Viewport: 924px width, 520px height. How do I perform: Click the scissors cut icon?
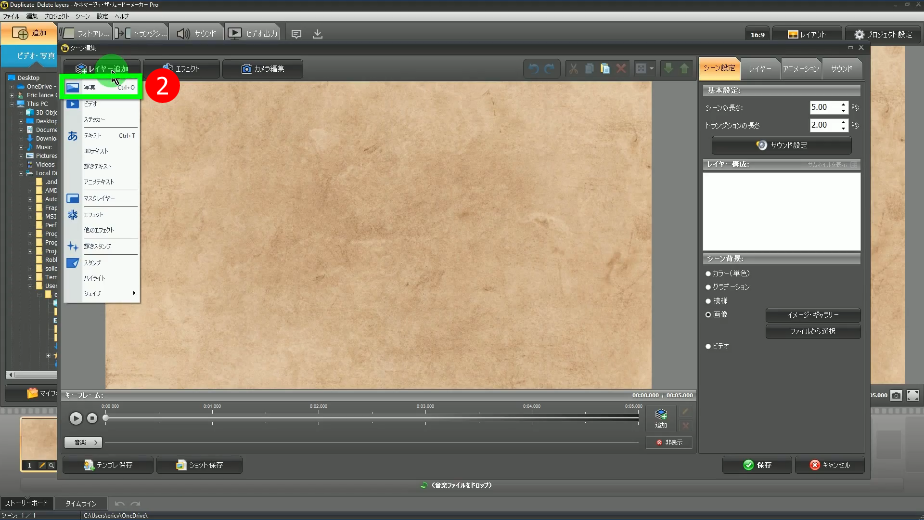coord(573,69)
